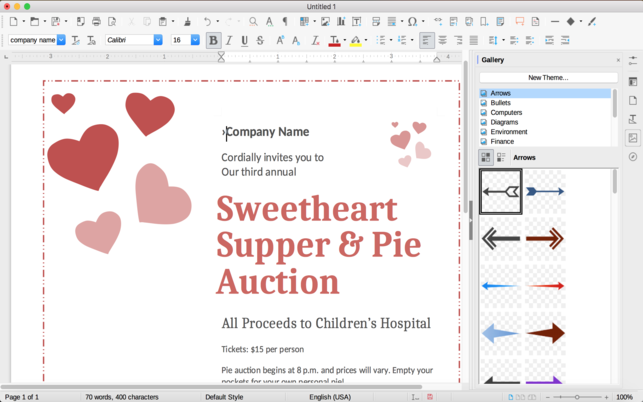Open the Navigator from the sidebar compass icon
The width and height of the screenshot is (643, 402).
tap(633, 157)
